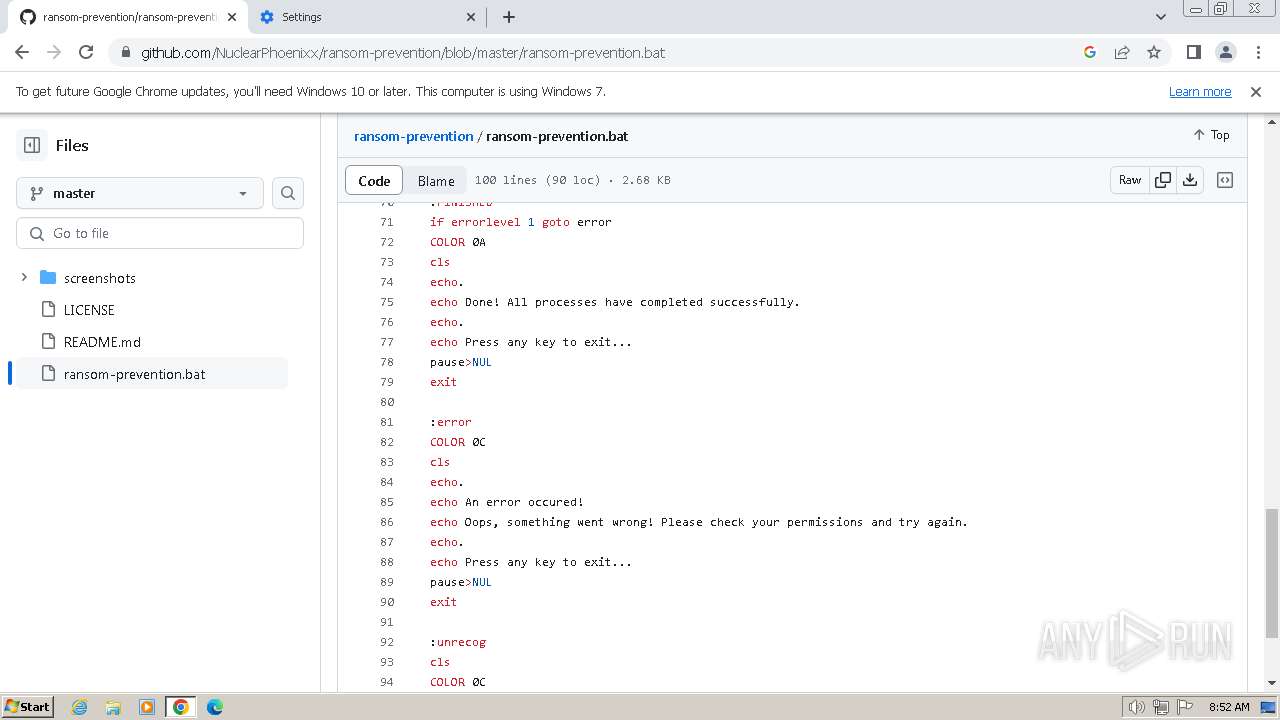
Task: Go back to previous page
Action: click(x=22, y=52)
